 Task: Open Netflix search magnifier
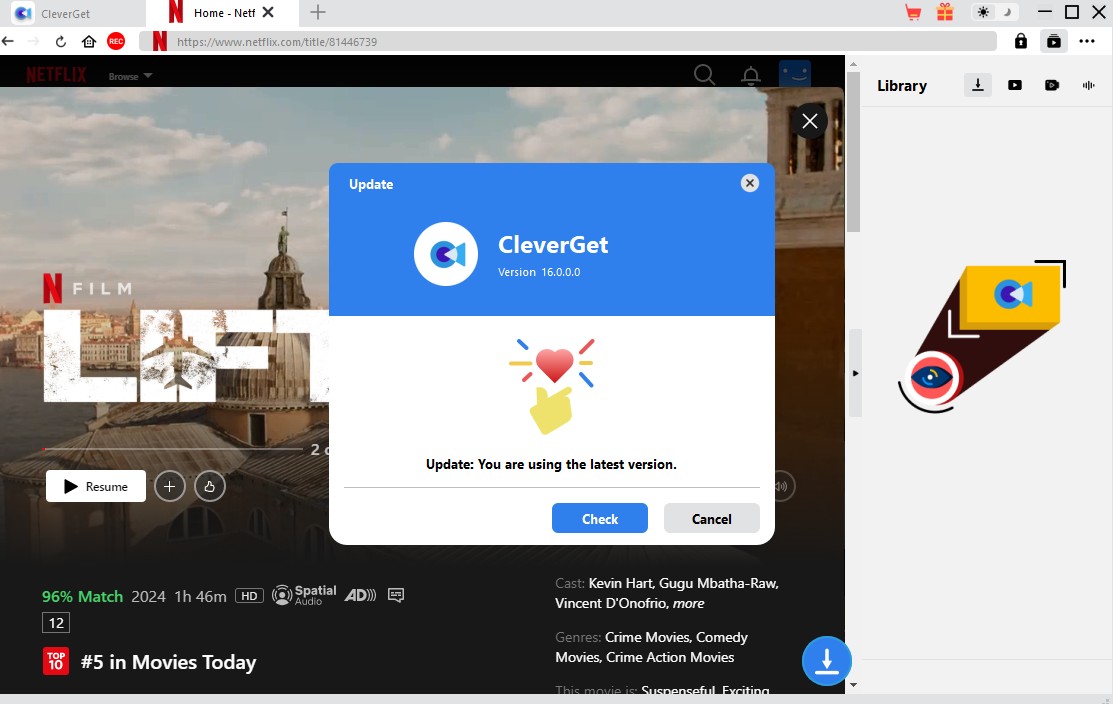click(704, 75)
